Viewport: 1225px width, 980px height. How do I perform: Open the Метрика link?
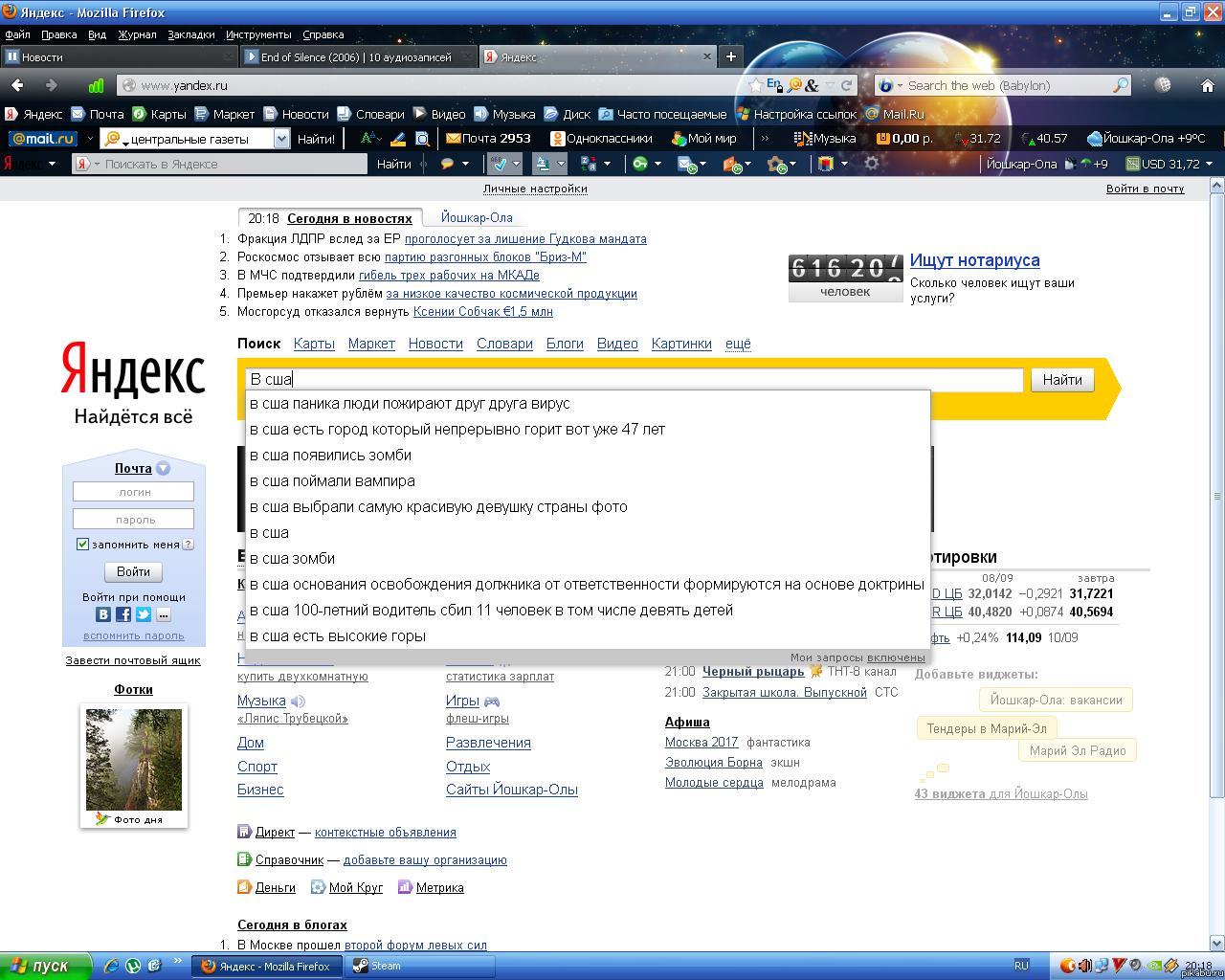tap(439, 887)
